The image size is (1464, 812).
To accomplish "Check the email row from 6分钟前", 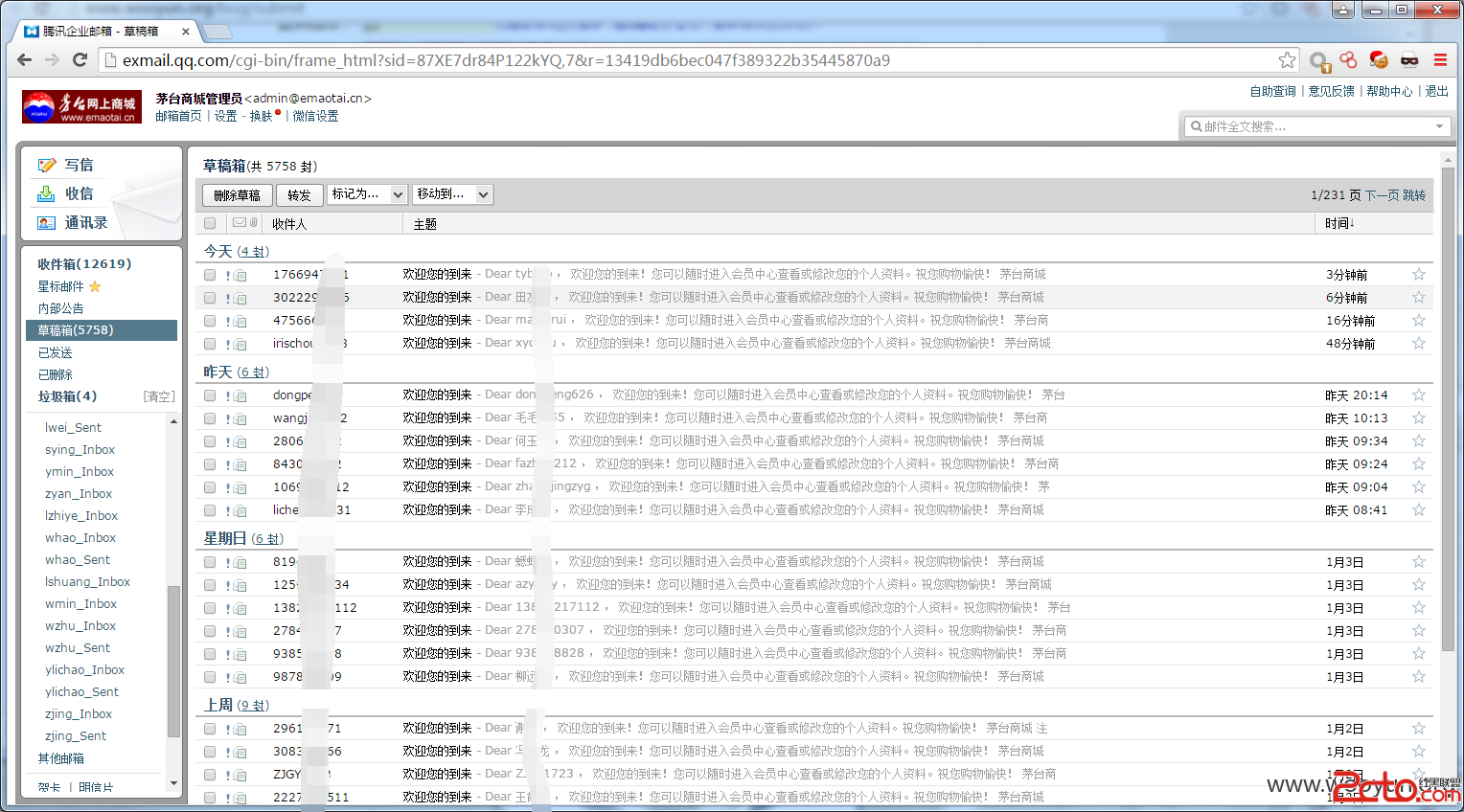I will click(x=210, y=298).
